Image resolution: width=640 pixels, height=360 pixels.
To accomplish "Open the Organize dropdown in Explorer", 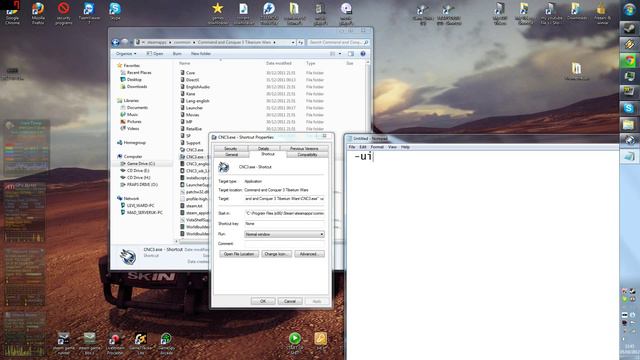I will 126,53.
